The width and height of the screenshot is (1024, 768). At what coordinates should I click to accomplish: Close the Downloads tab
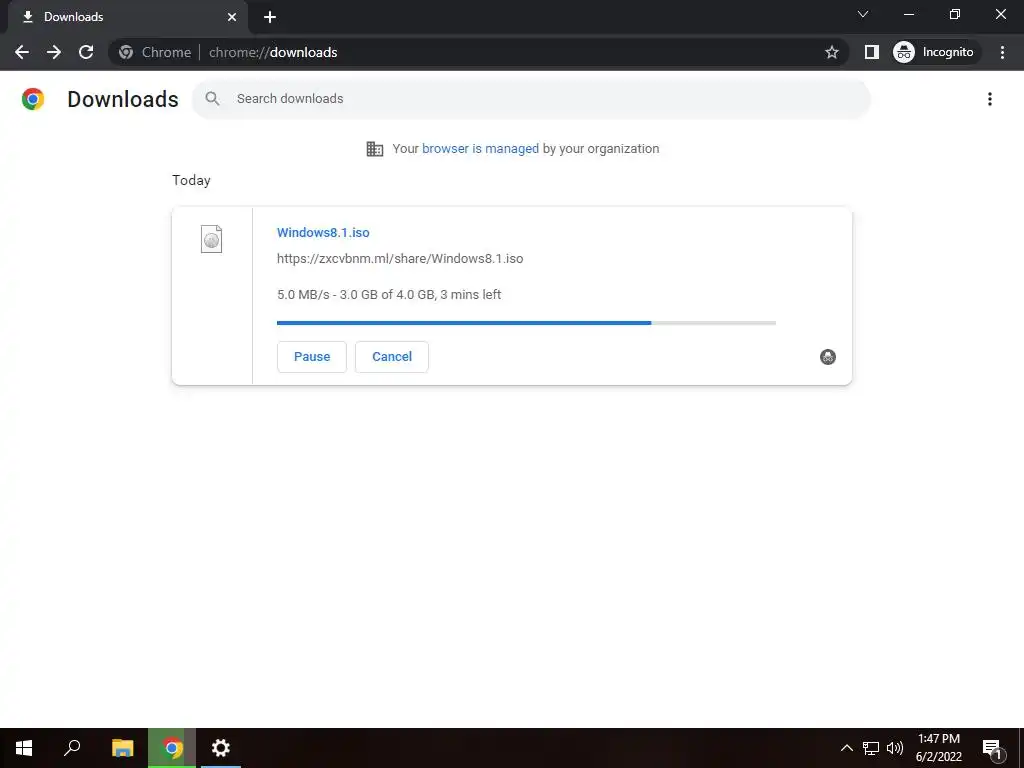(x=232, y=17)
